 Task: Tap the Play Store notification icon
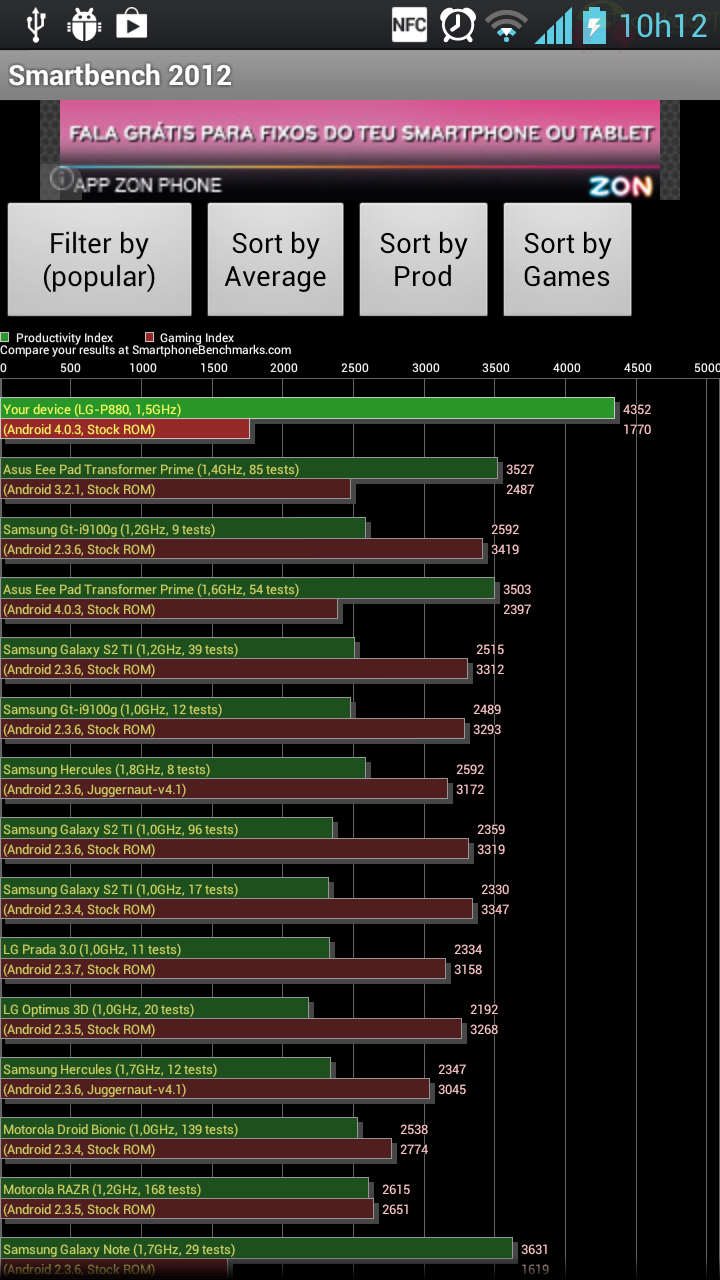coord(131,24)
